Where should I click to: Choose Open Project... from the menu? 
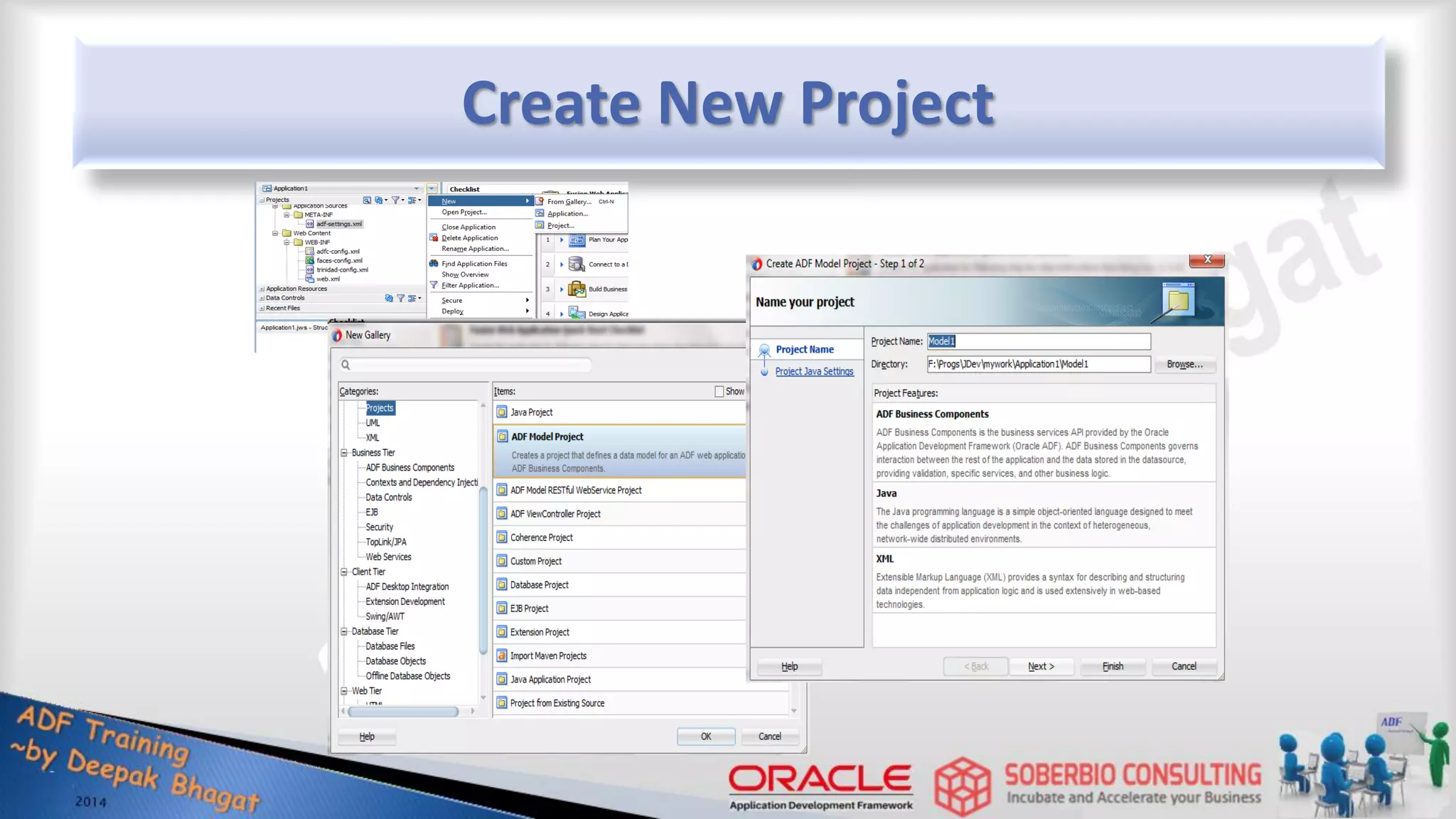coord(464,213)
